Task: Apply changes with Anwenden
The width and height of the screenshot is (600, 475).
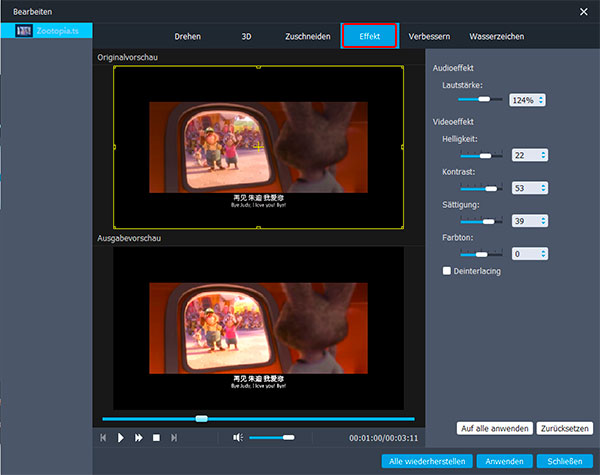Action: pyautogui.click(x=504, y=461)
